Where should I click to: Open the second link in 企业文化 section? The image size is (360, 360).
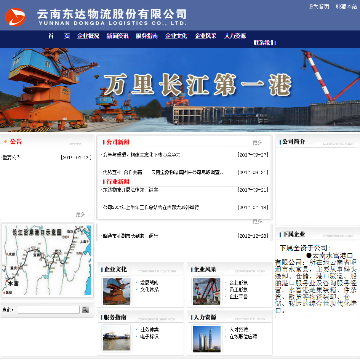(x=149, y=289)
